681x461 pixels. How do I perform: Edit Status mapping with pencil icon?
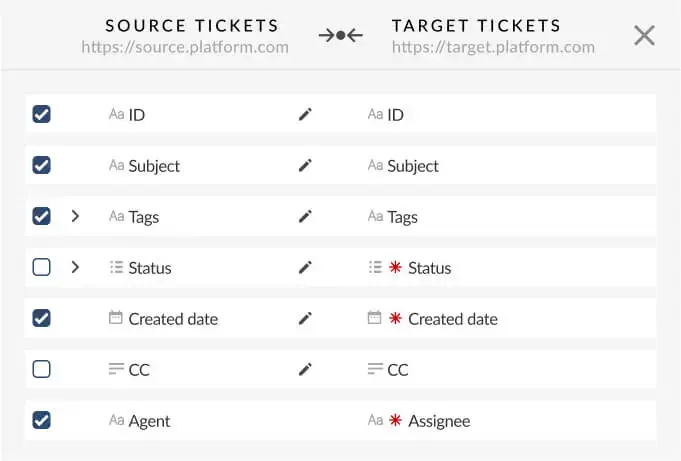click(305, 268)
